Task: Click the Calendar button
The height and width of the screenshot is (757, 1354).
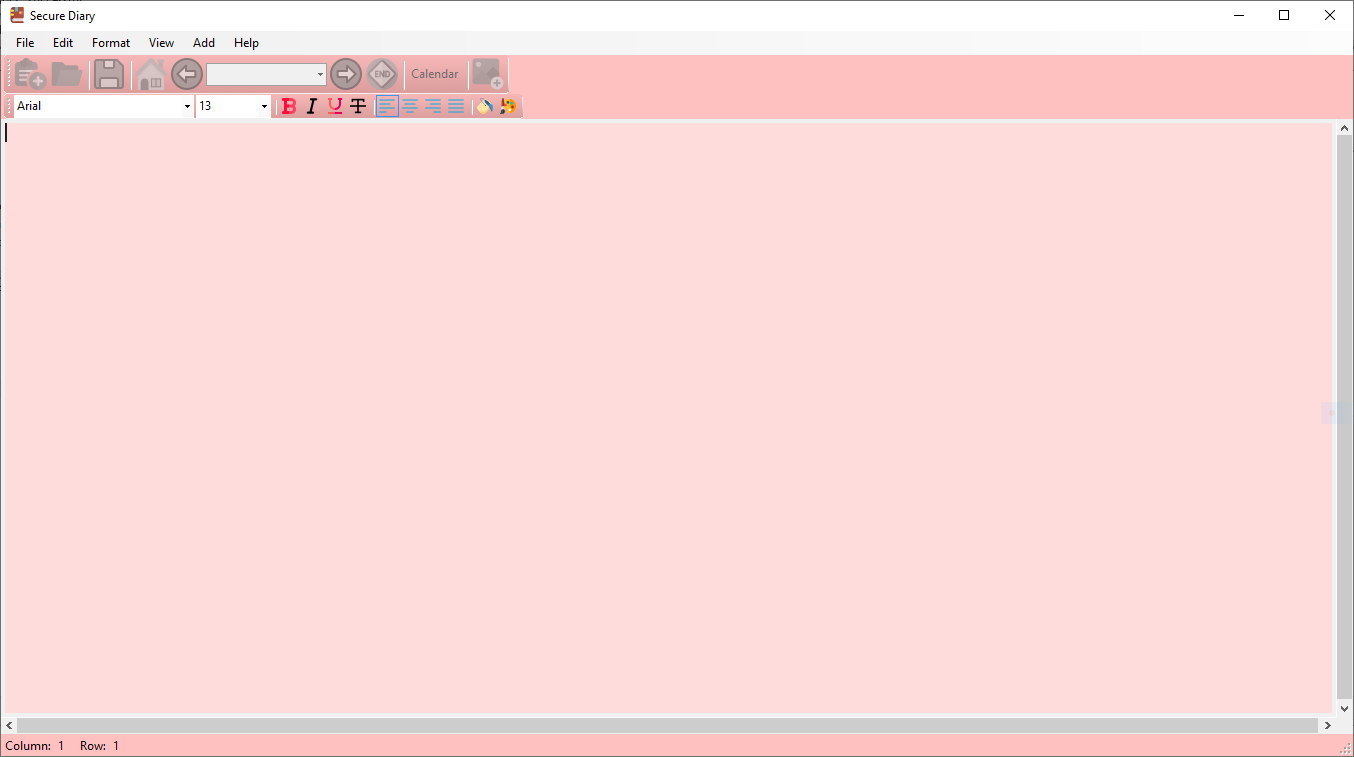Action: (x=435, y=74)
